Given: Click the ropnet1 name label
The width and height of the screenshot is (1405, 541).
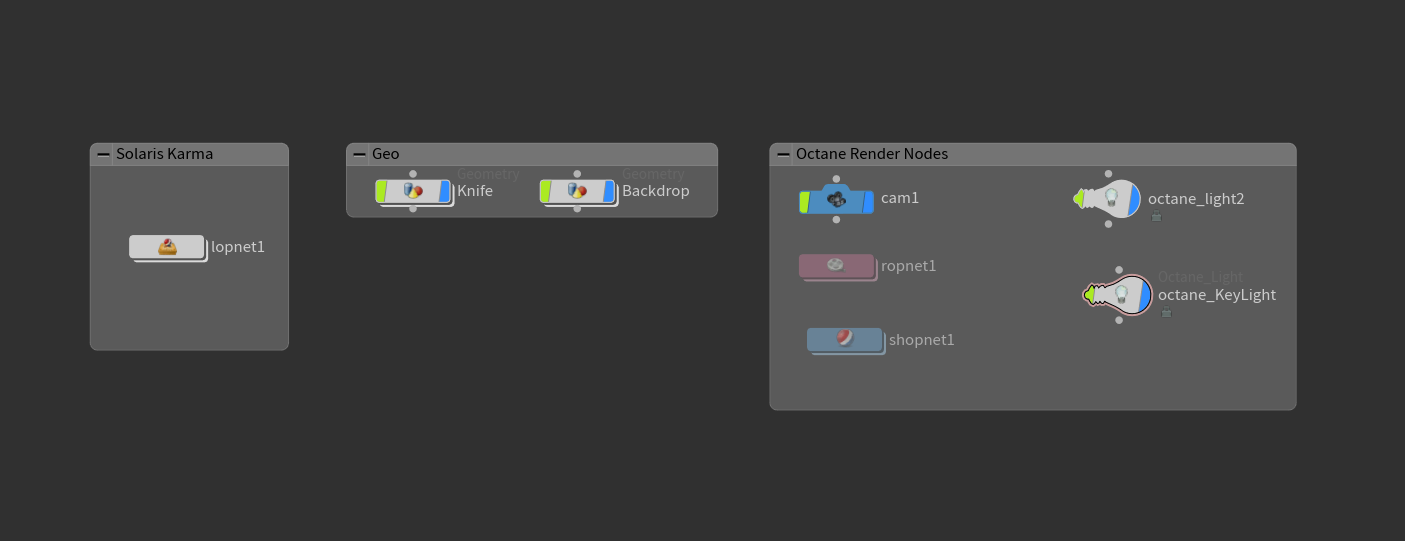Looking at the screenshot, I should point(908,266).
